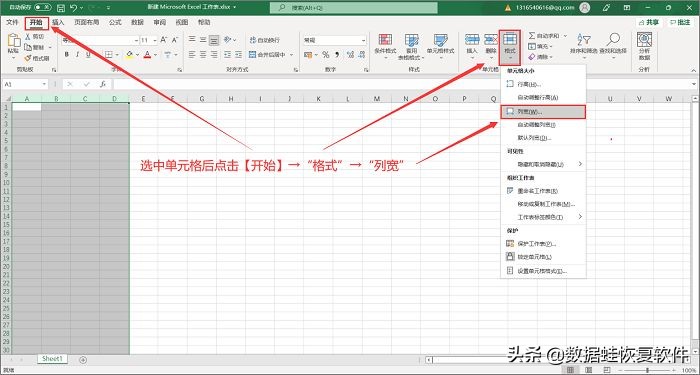Toggle Italic formatting (I)
The width and height of the screenshot is (700, 375).
[78, 54]
